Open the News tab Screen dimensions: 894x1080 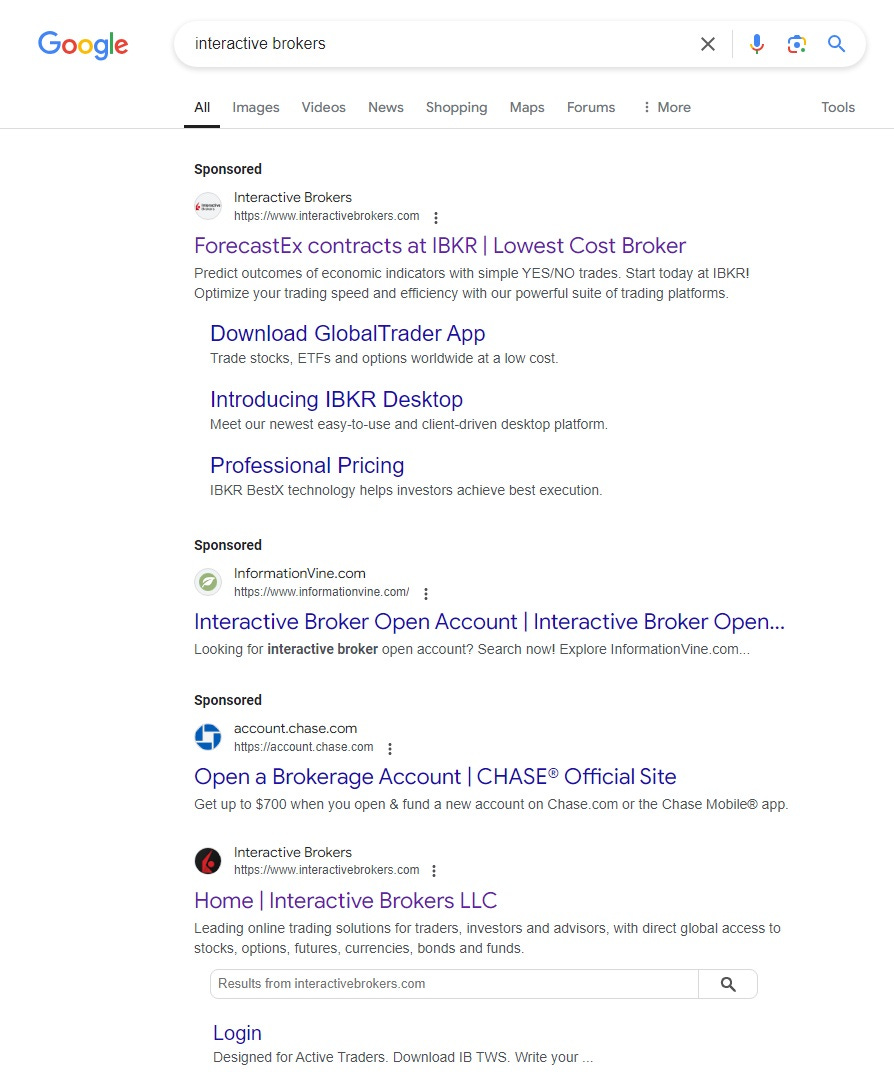click(386, 107)
